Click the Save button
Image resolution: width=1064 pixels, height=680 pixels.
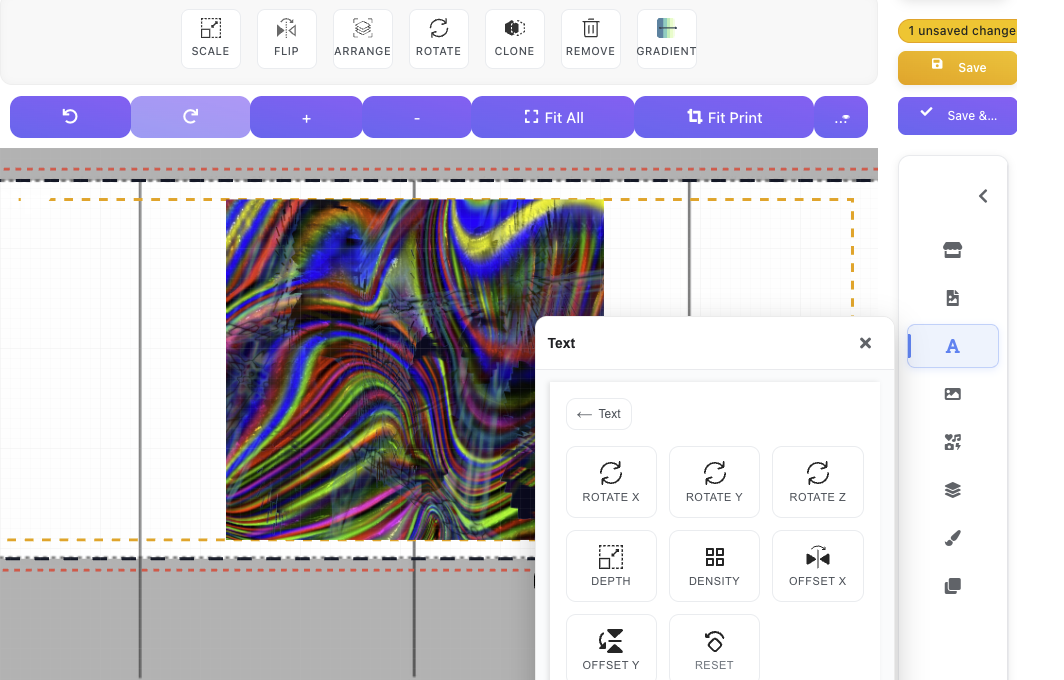coord(957,68)
